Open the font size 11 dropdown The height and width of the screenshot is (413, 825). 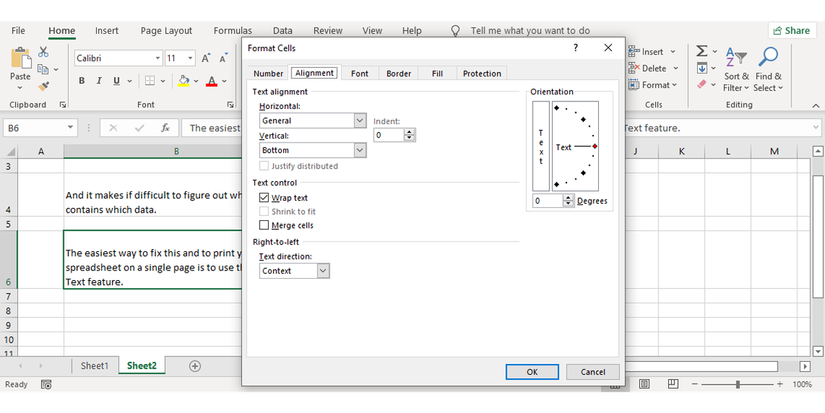190,58
